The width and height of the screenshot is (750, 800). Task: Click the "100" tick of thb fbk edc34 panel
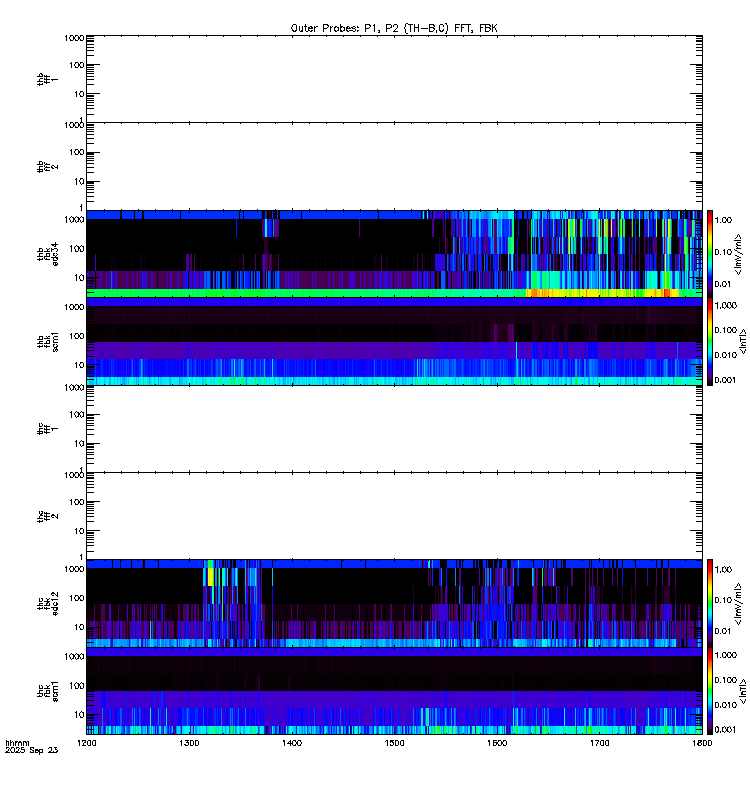(77, 249)
